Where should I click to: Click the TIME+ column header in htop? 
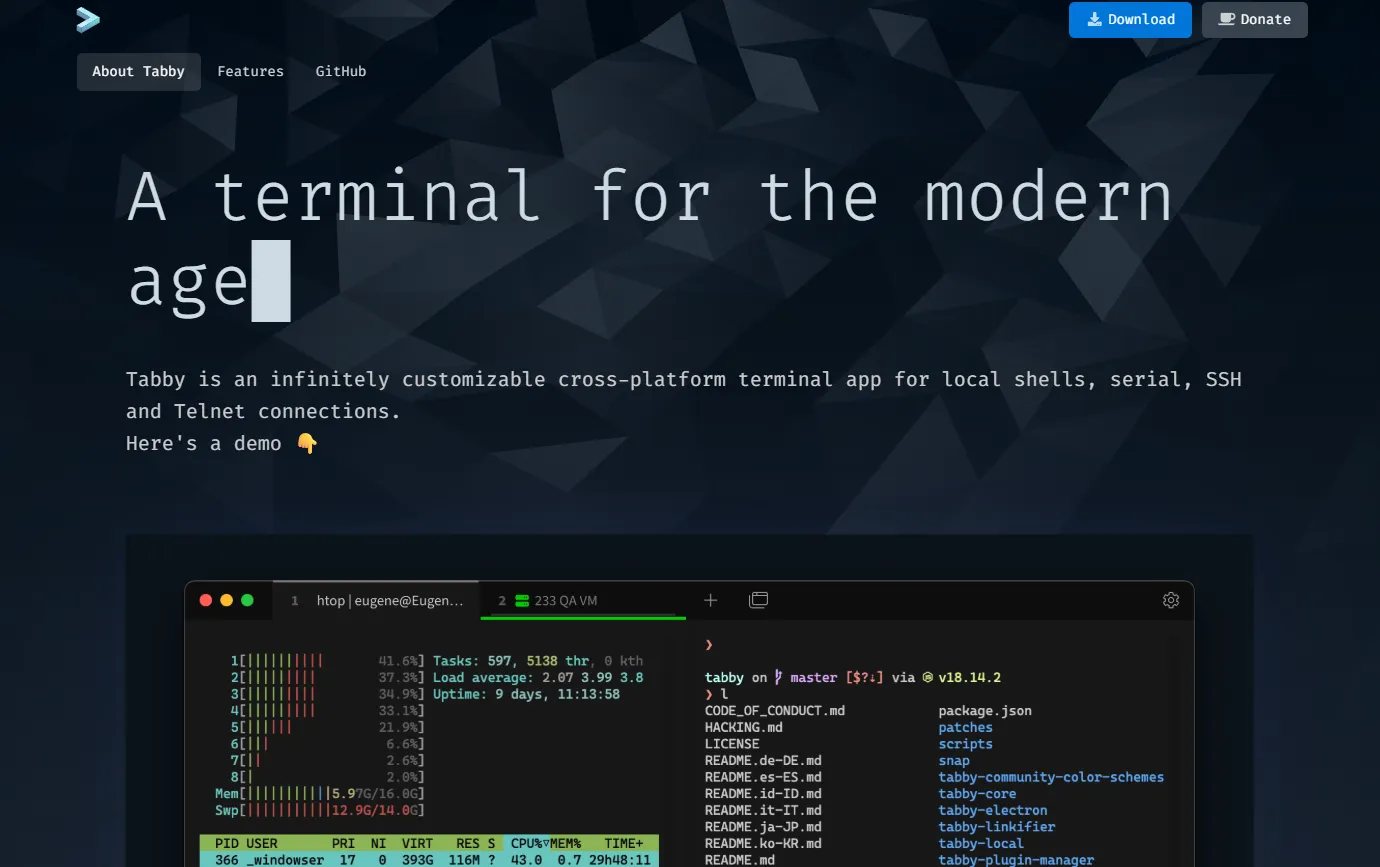(x=624, y=843)
